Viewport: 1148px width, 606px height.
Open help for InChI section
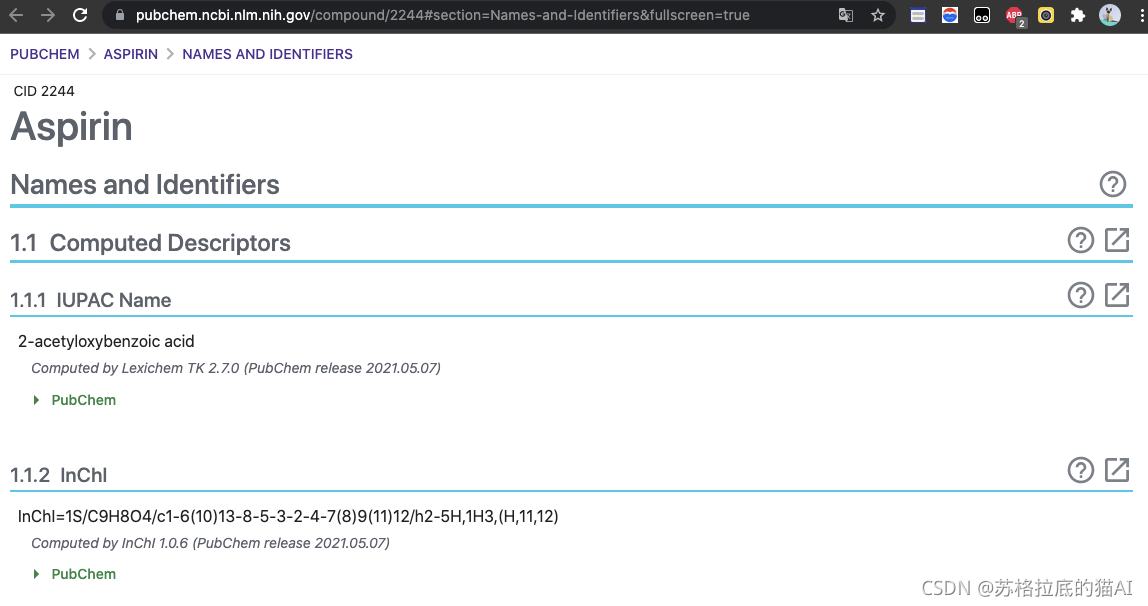(x=1081, y=471)
